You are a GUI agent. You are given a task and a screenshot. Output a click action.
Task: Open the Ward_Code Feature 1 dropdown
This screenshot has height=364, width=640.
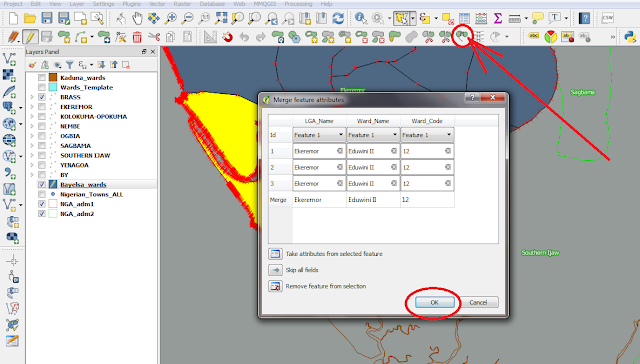click(x=427, y=135)
